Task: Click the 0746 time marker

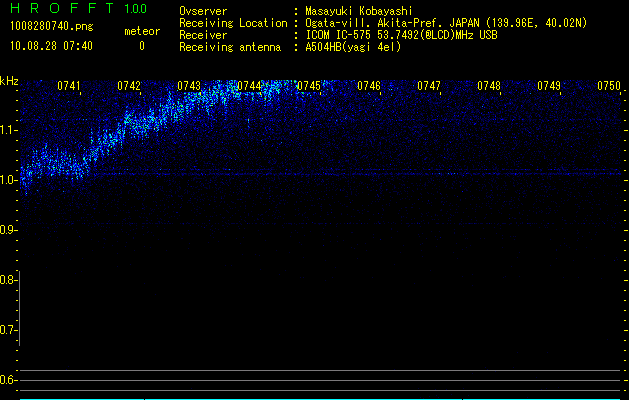Action: pos(369,86)
